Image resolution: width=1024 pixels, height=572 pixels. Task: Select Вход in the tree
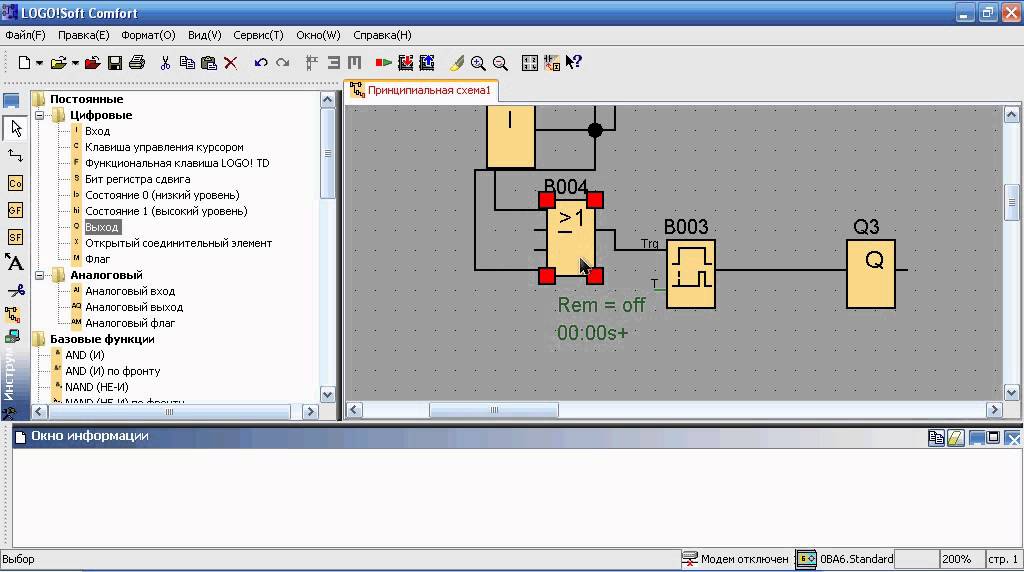(97, 131)
